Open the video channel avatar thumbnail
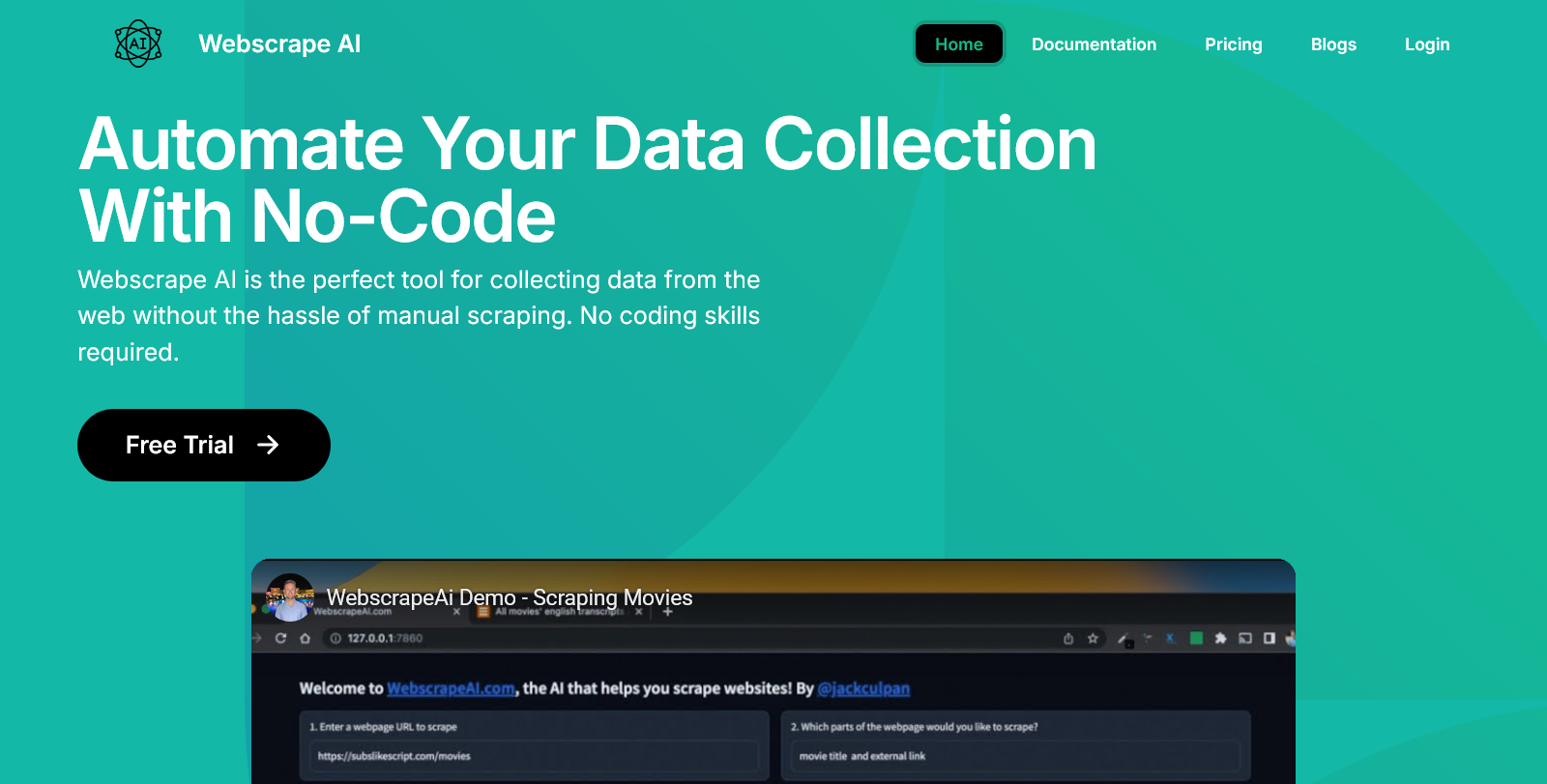 [290, 597]
